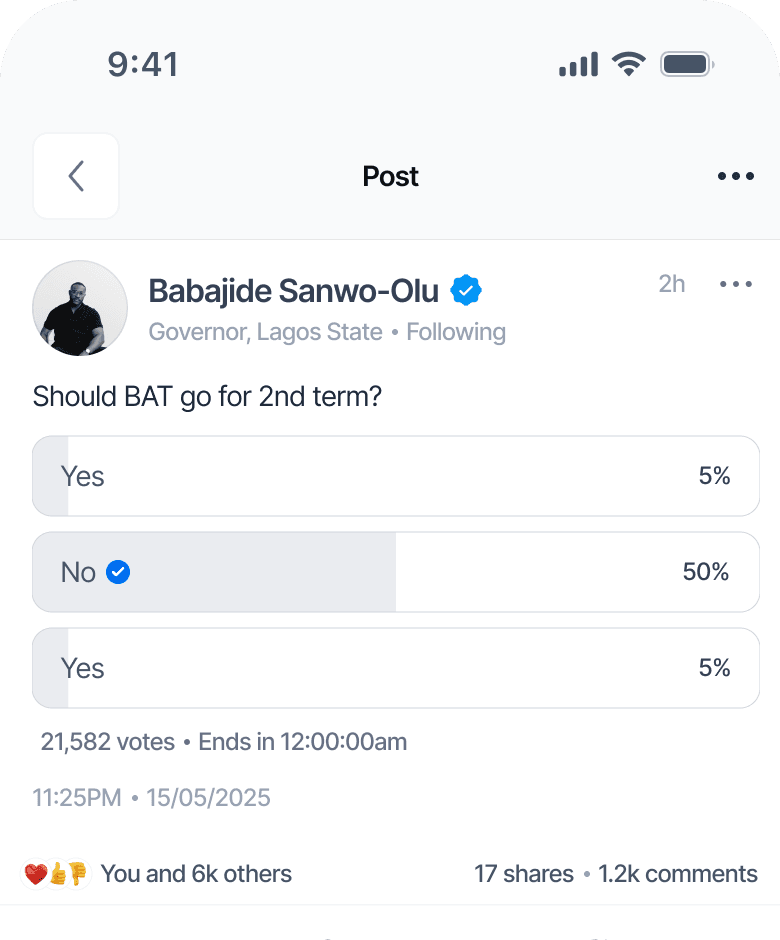Tap the battery icon in status bar

pyautogui.click(x=685, y=66)
